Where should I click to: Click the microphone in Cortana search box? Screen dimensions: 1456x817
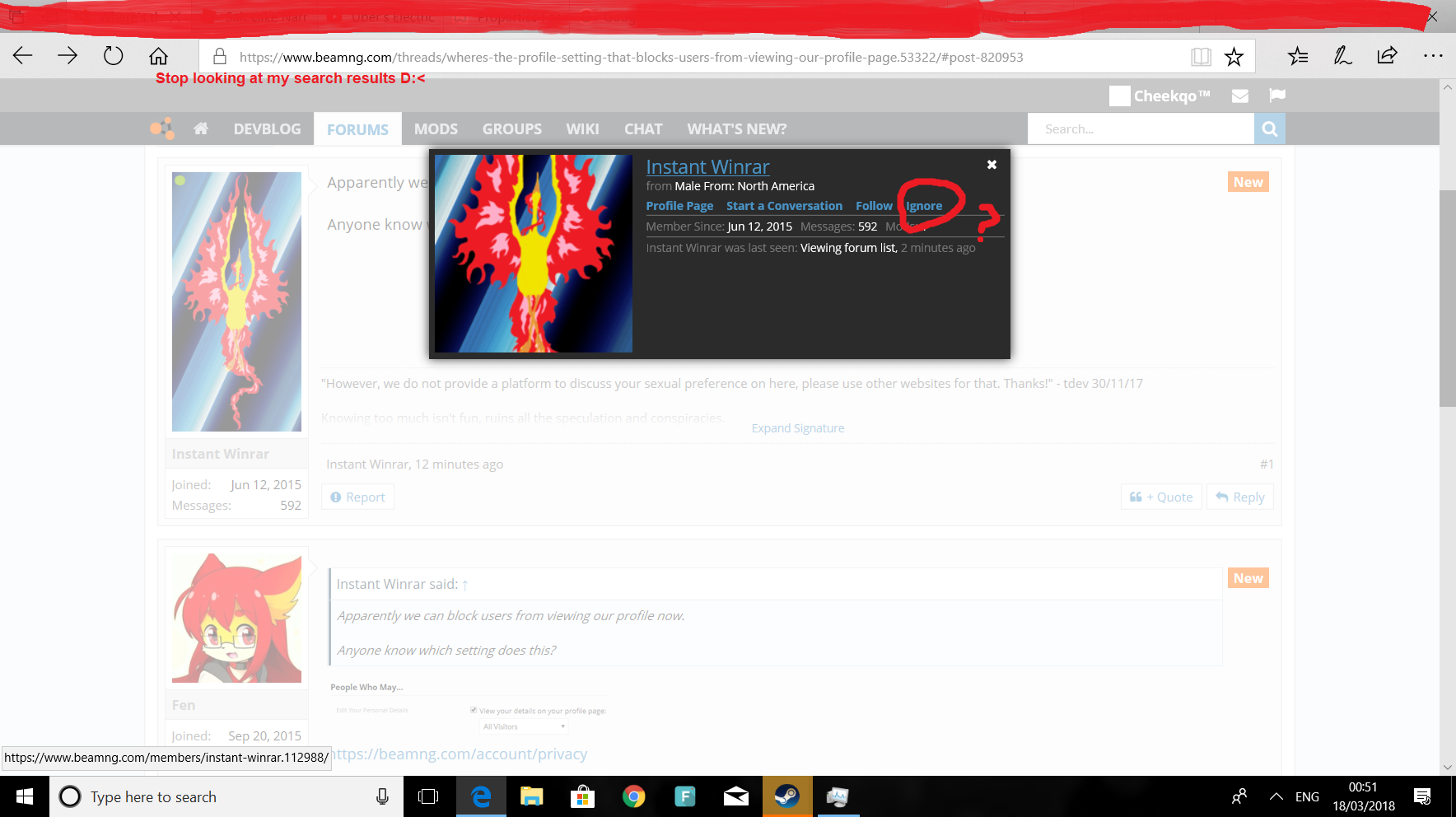(x=382, y=796)
